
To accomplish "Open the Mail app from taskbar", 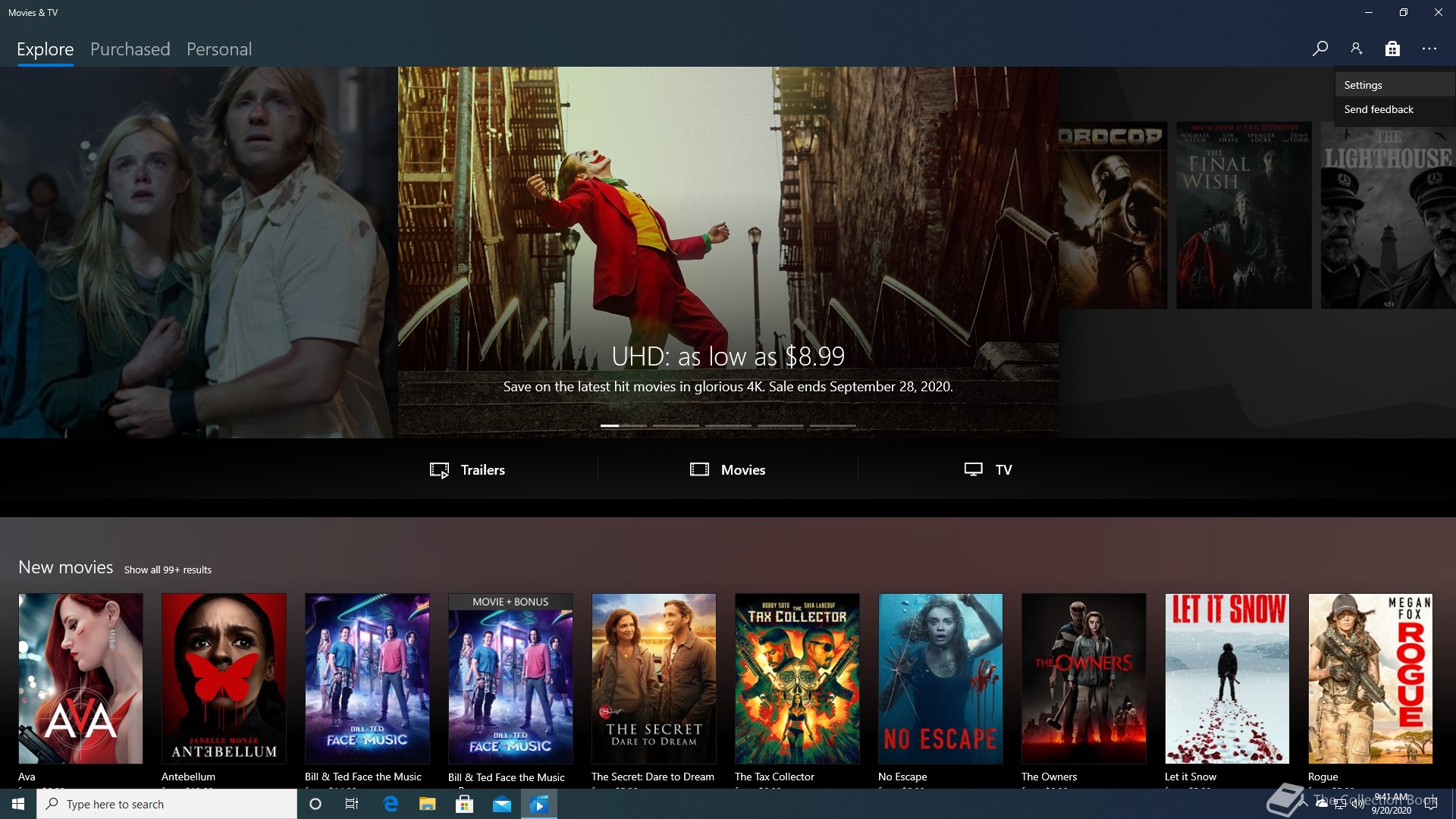I will 502,804.
